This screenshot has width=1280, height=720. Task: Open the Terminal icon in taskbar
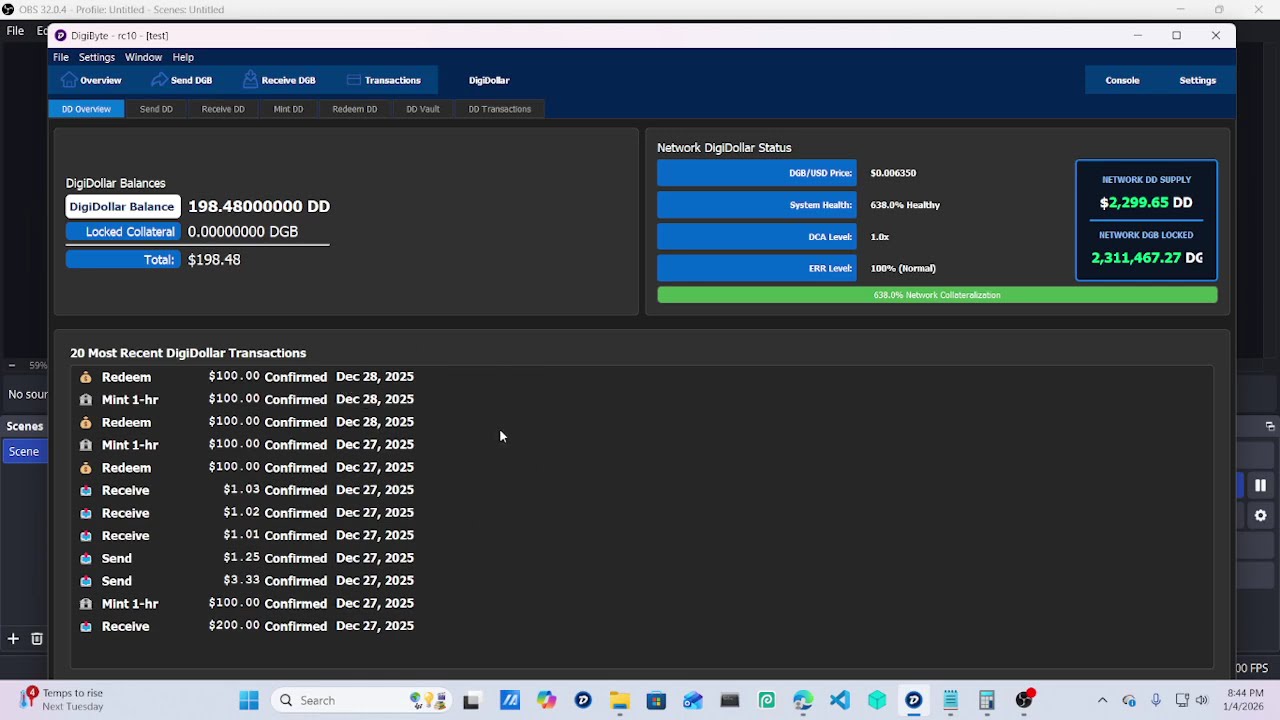[x=729, y=700]
